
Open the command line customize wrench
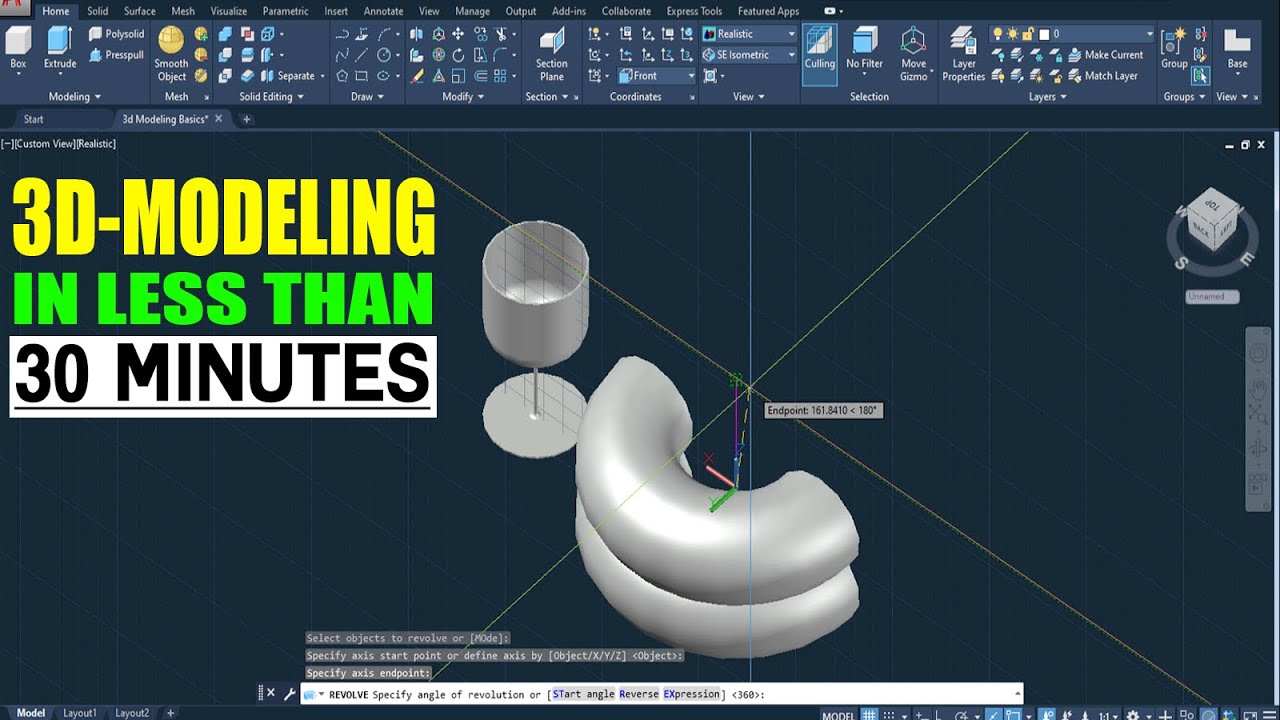tap(290, 693)
